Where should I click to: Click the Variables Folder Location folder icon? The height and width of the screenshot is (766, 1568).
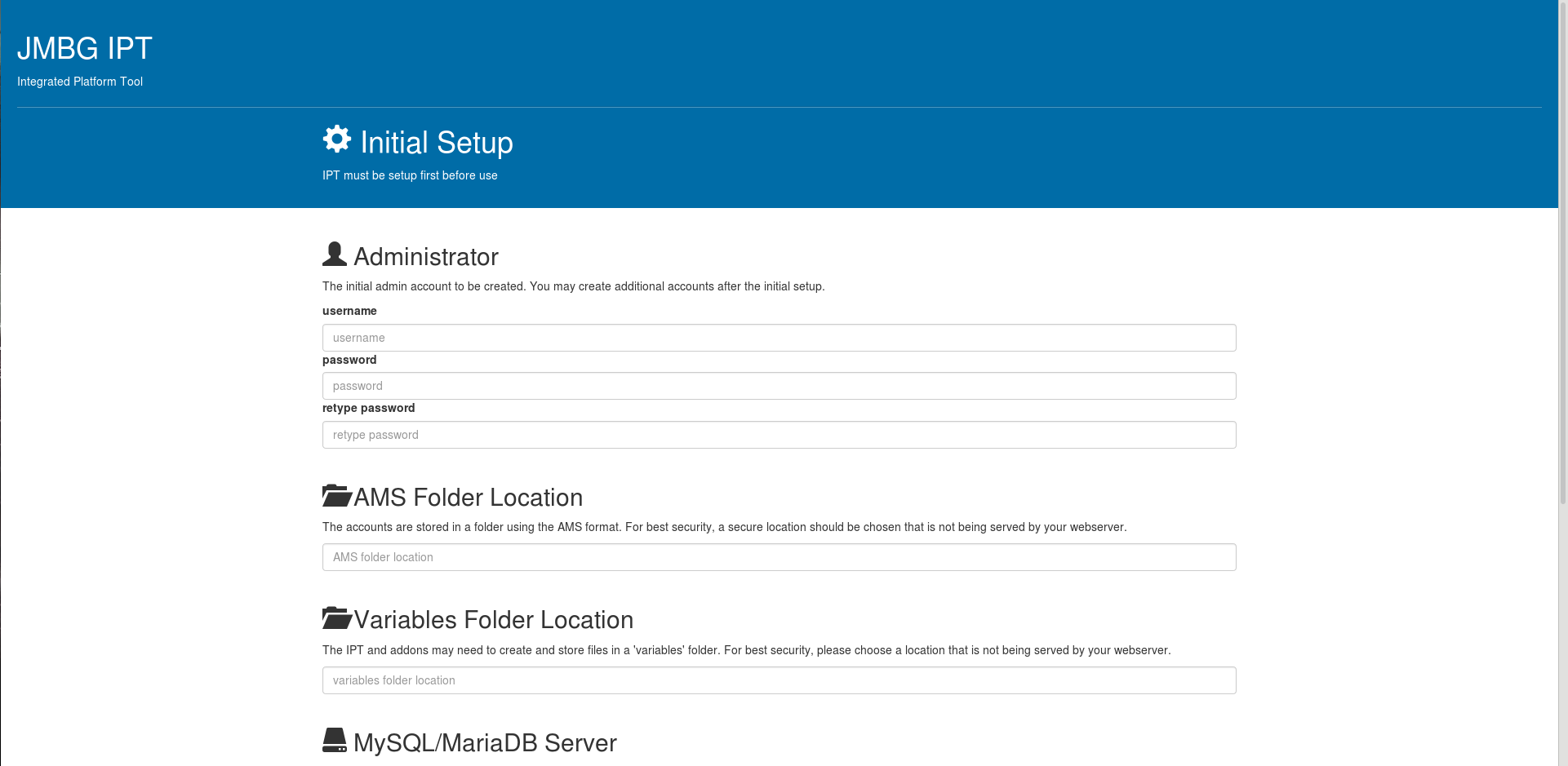pyautogui.click(x=337, y=618)
